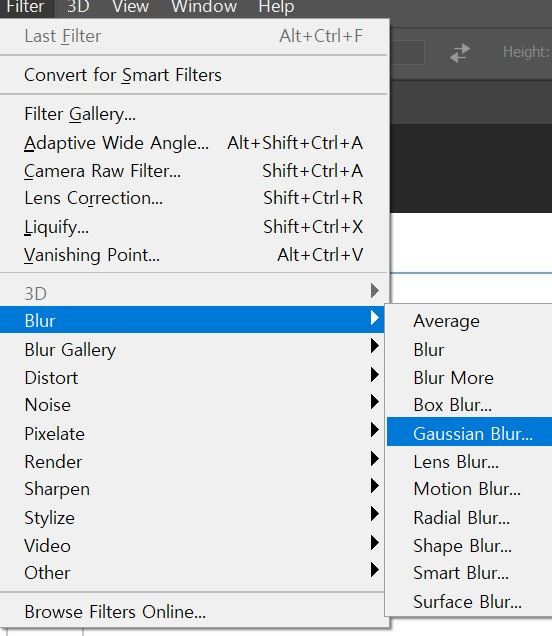Open Shape Blur dialog
This screenshot has width=552, height=636.
[x=469, y=546]
